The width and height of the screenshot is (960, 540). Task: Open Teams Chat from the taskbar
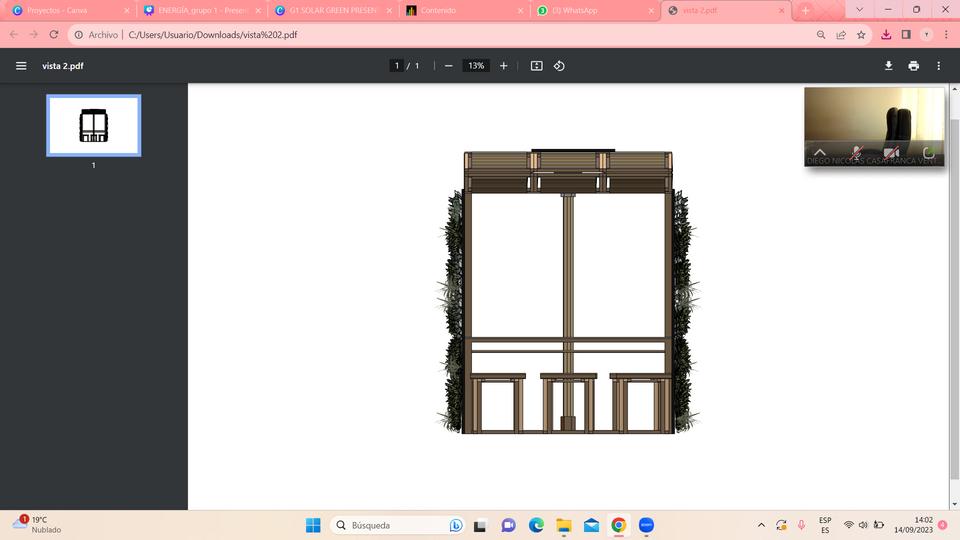click(508, 525)
